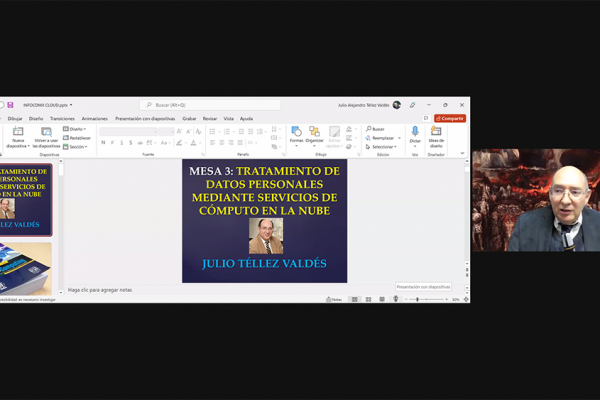Viewport: 600px width, 400px height.
Task: Open the Revisar ribbon tab
Action: (x=210, y=119)
